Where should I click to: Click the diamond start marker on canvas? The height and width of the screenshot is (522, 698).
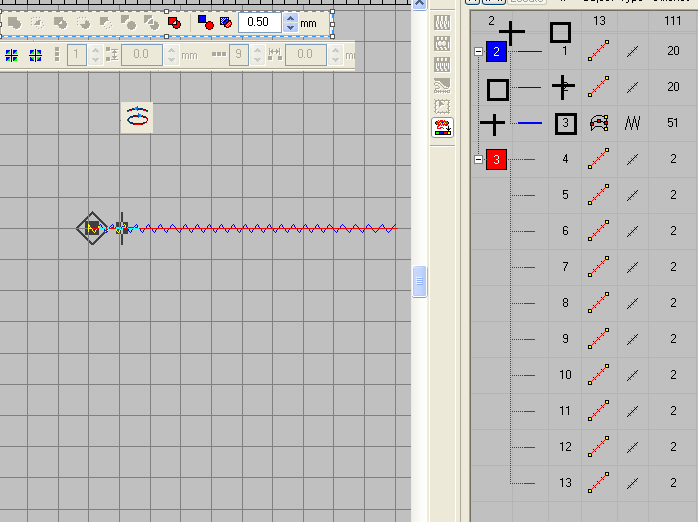92,229
